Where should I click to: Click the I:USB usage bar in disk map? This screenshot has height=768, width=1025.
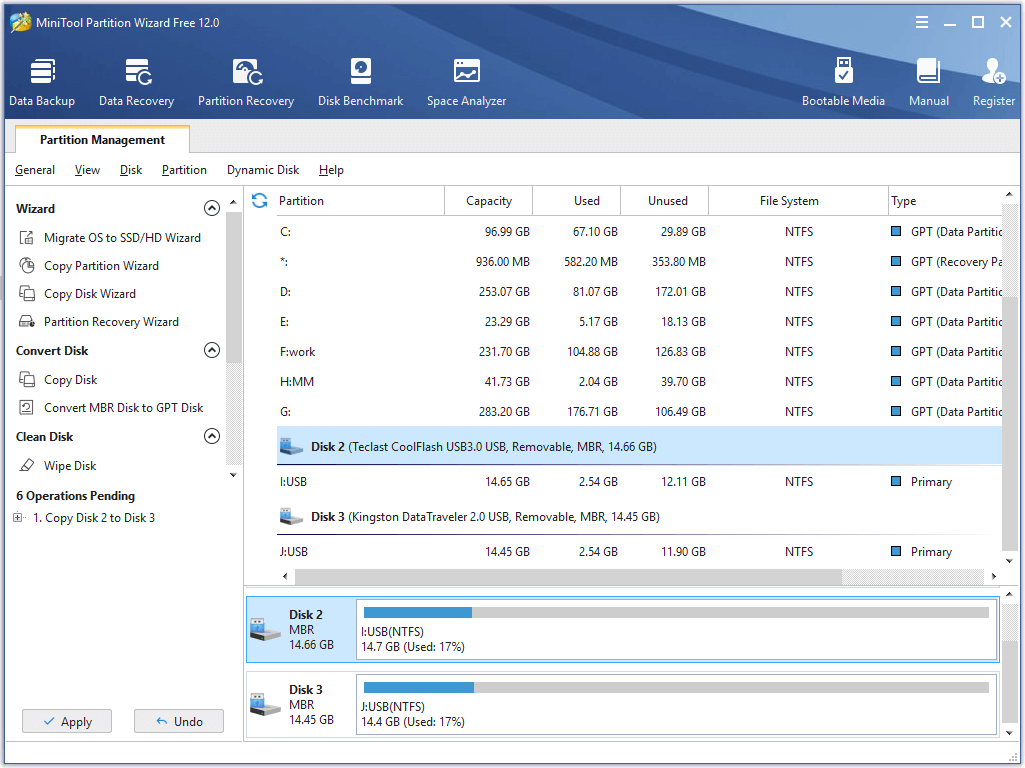(676, 612)
